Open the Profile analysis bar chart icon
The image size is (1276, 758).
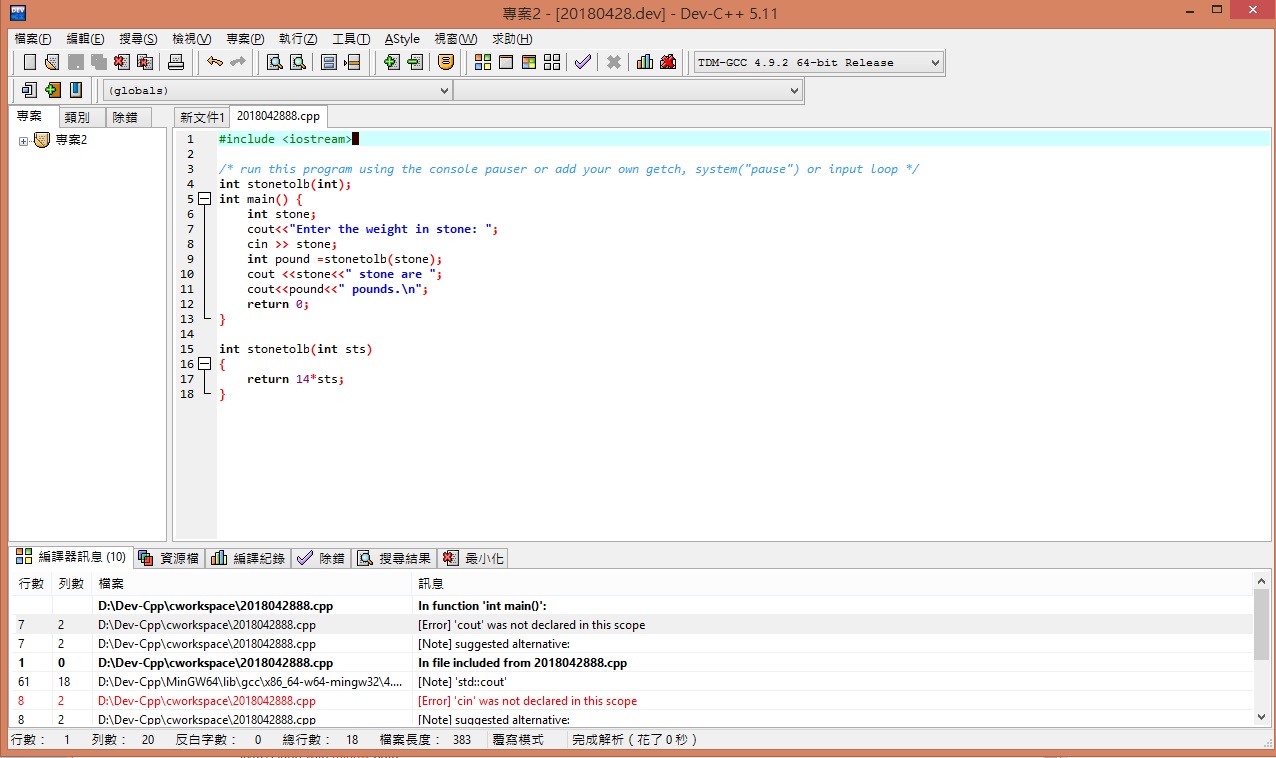coord(645,62)
